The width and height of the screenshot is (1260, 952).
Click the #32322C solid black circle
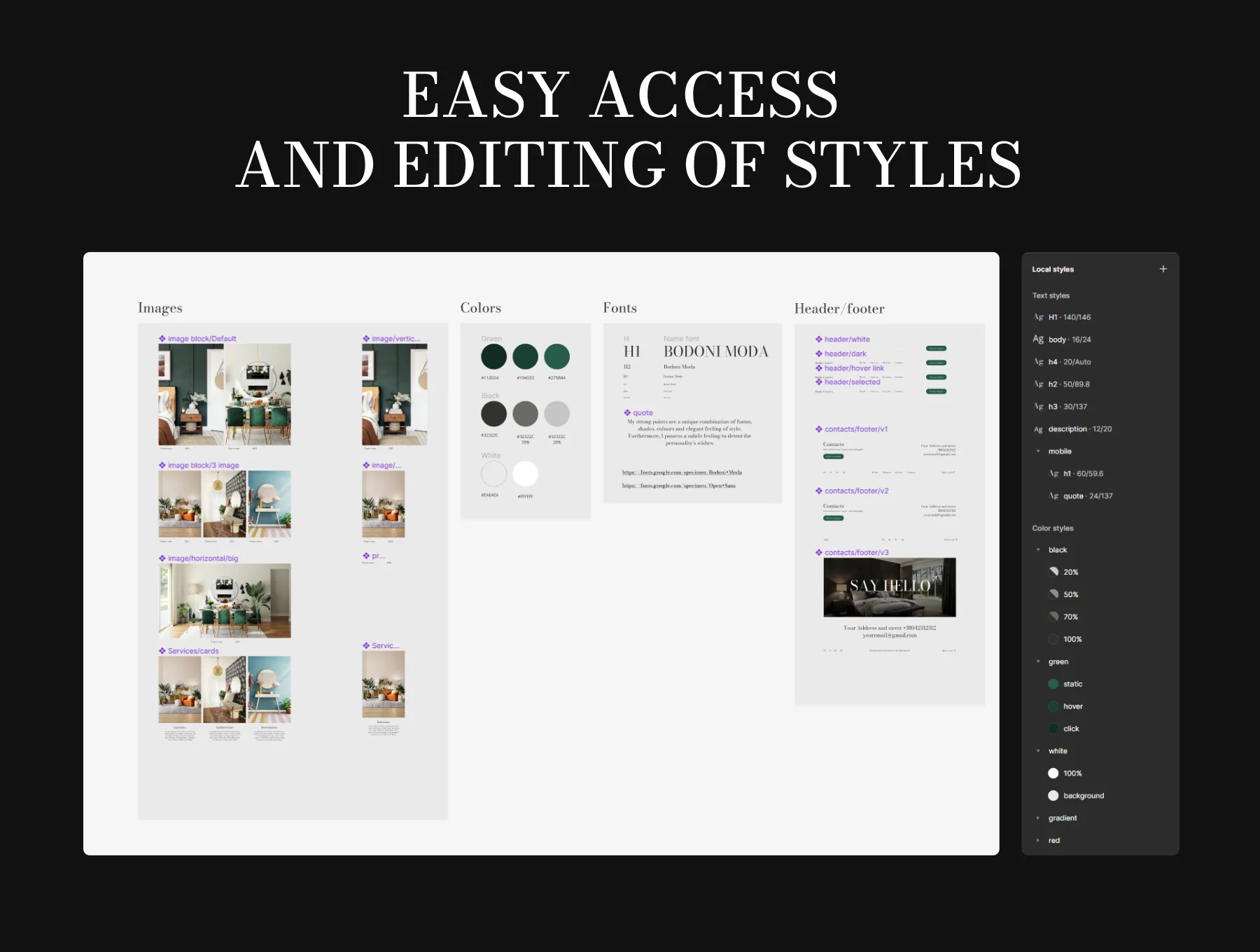pyautogui.click(x=494, y=414)
